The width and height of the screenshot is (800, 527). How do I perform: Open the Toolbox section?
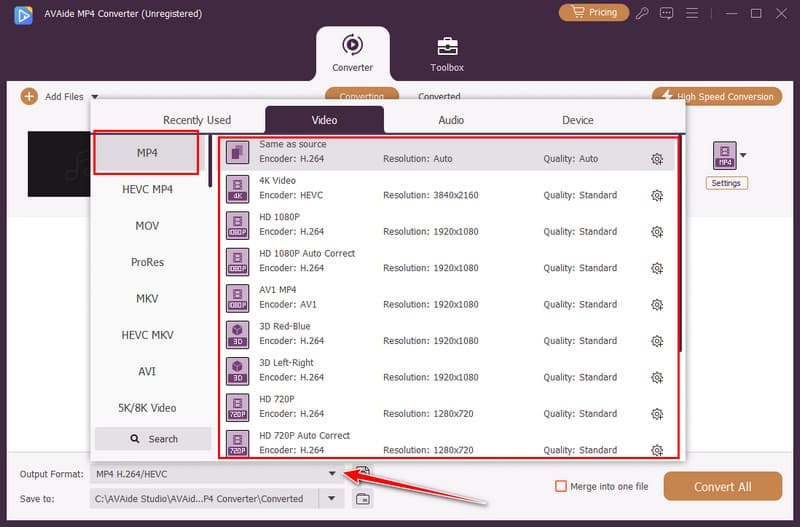tap(447, 54)
